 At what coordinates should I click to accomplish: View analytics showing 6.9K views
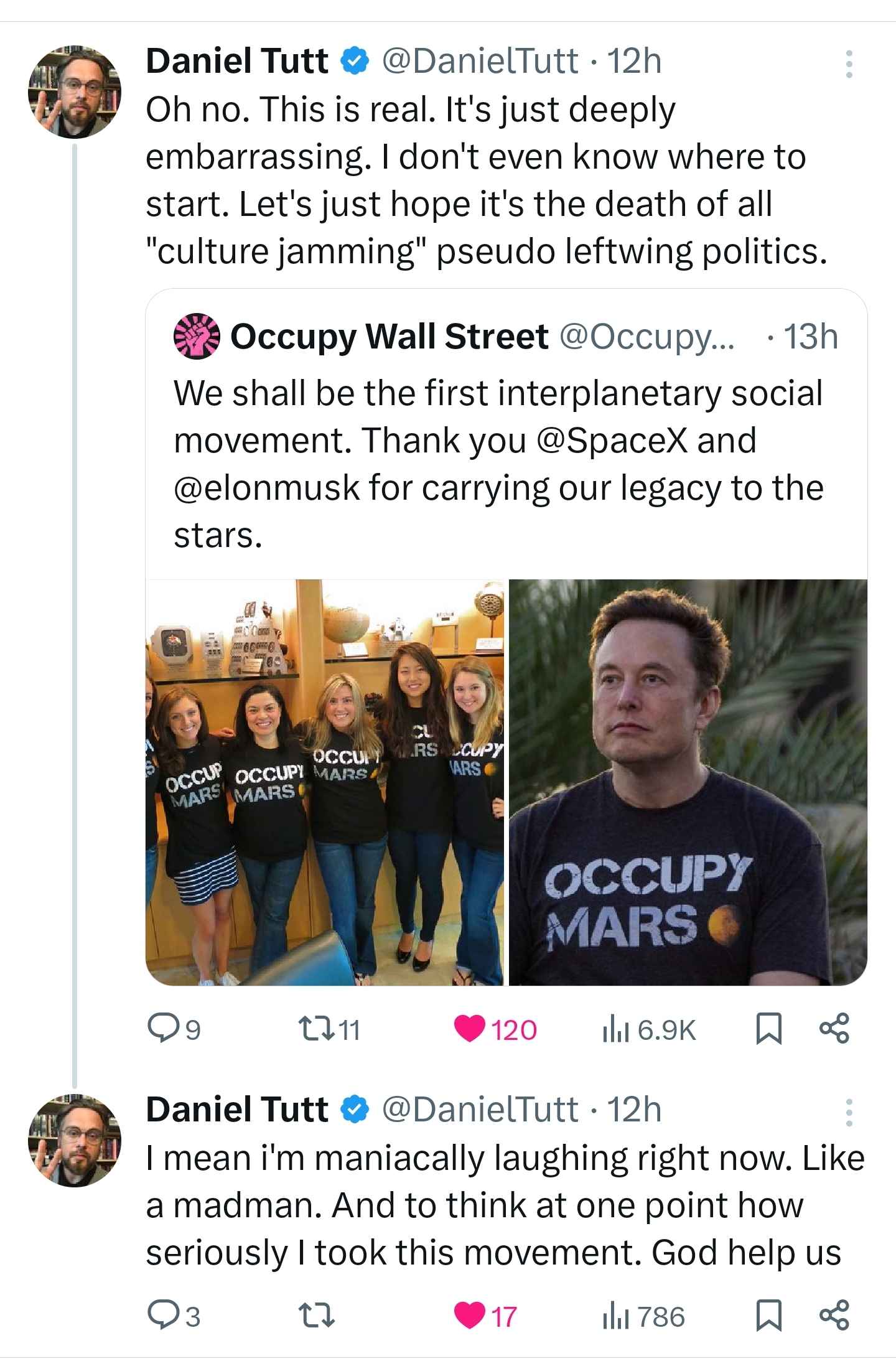pyautogui.click(x=648, y=1029)
